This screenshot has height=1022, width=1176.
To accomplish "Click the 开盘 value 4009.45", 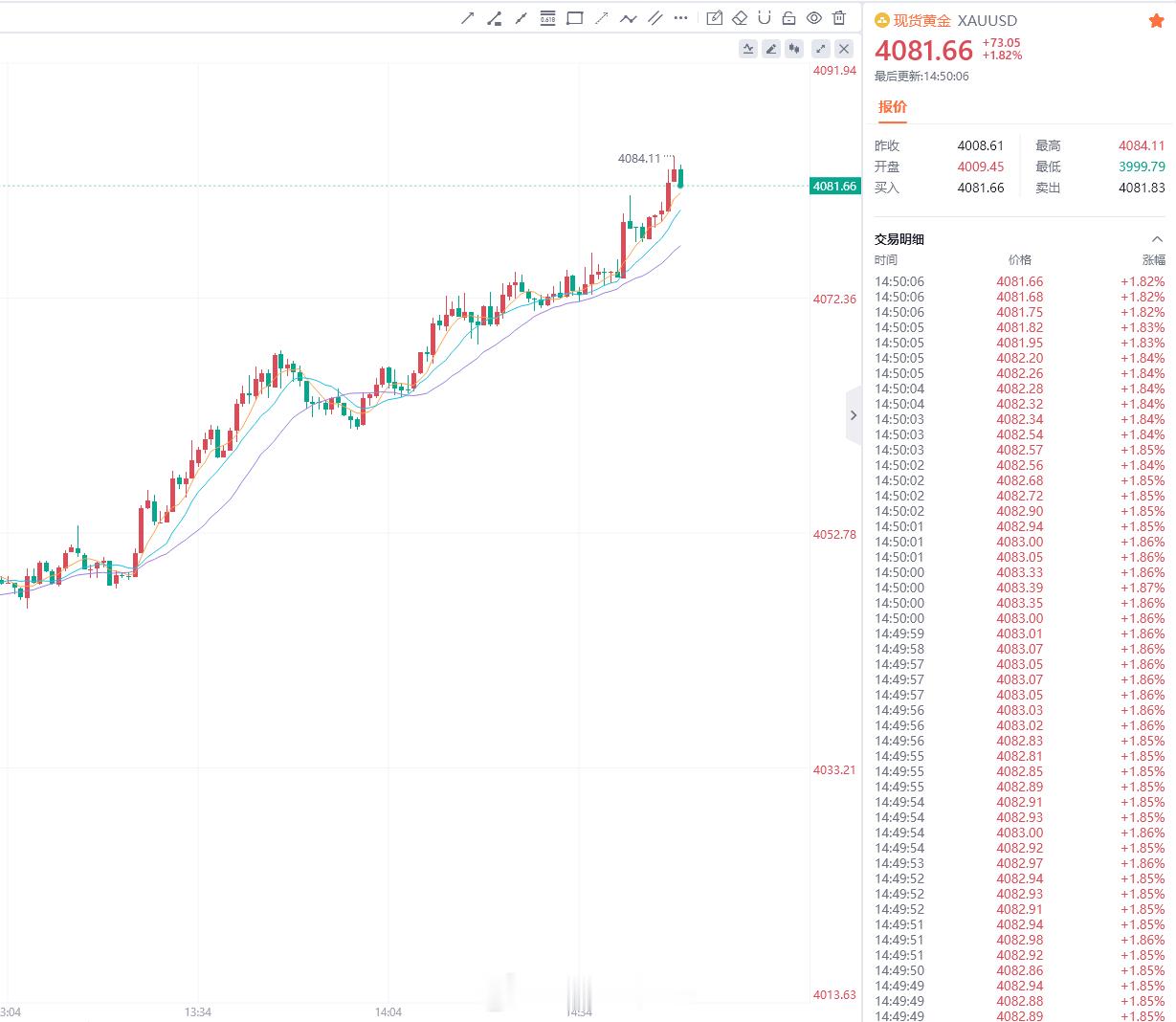I will coord(981,167).
